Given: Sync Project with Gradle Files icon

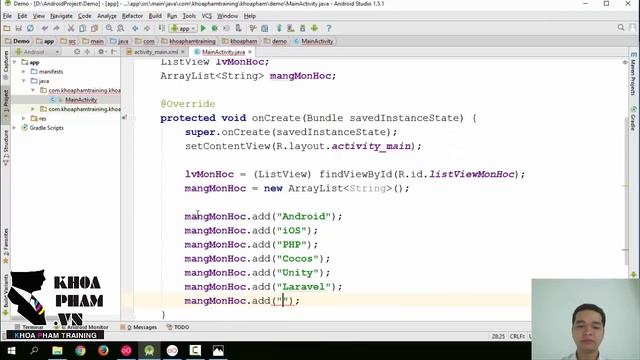Looking at the screenshot, I should [279, 28].
